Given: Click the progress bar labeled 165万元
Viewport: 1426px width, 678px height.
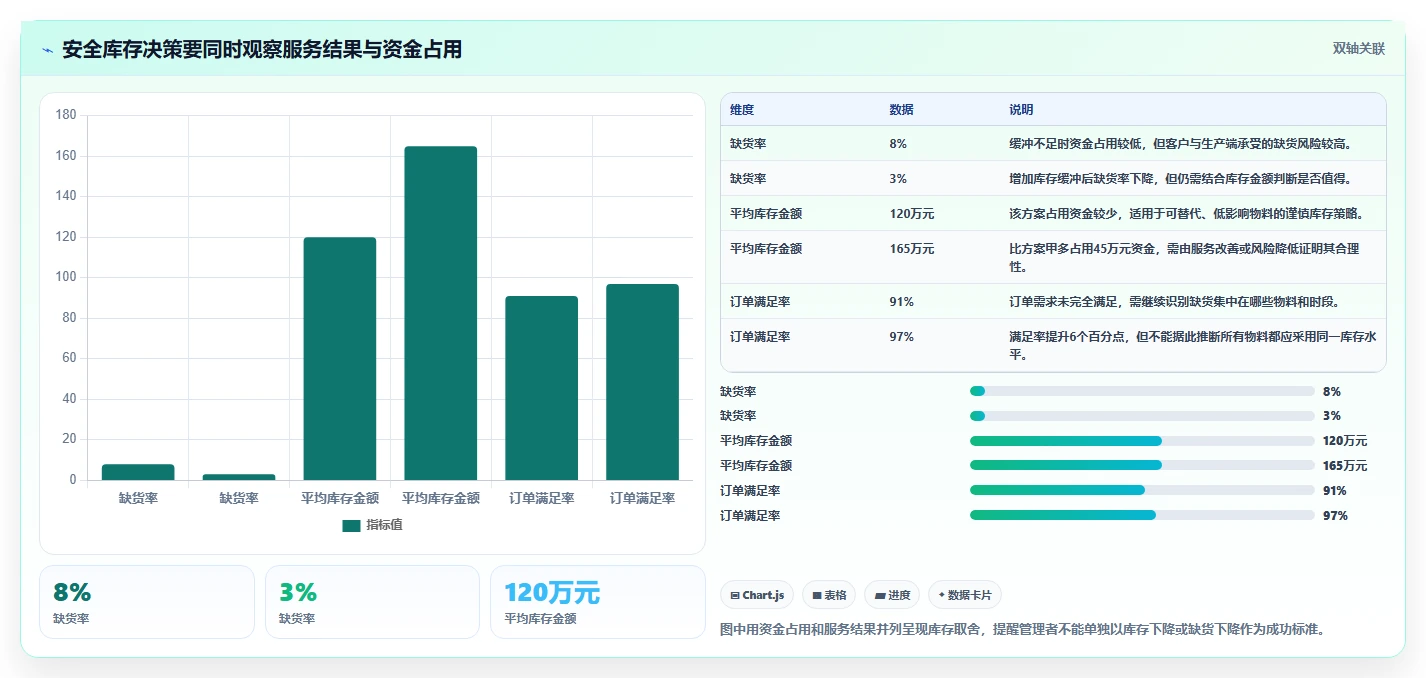Looking at the screenshot, I should point(1142,466).
